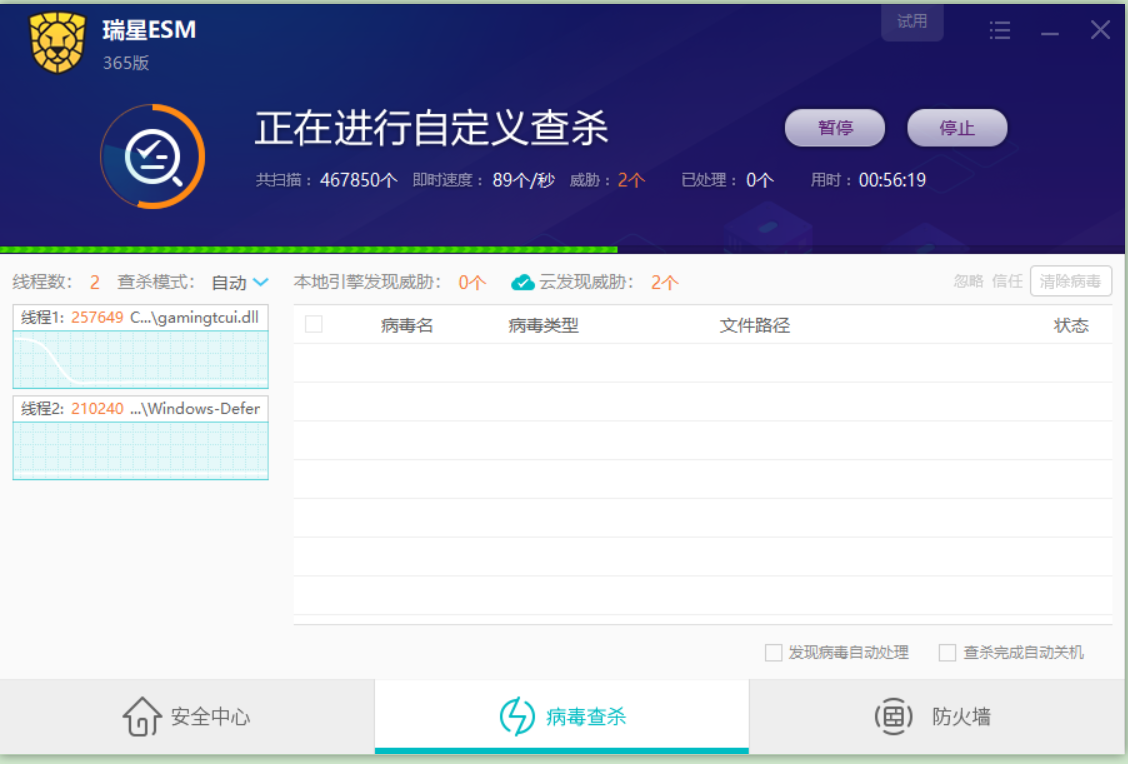
Task: Click the cloud icon beside 云发现威胁
Action: click(x=523, y=283)
